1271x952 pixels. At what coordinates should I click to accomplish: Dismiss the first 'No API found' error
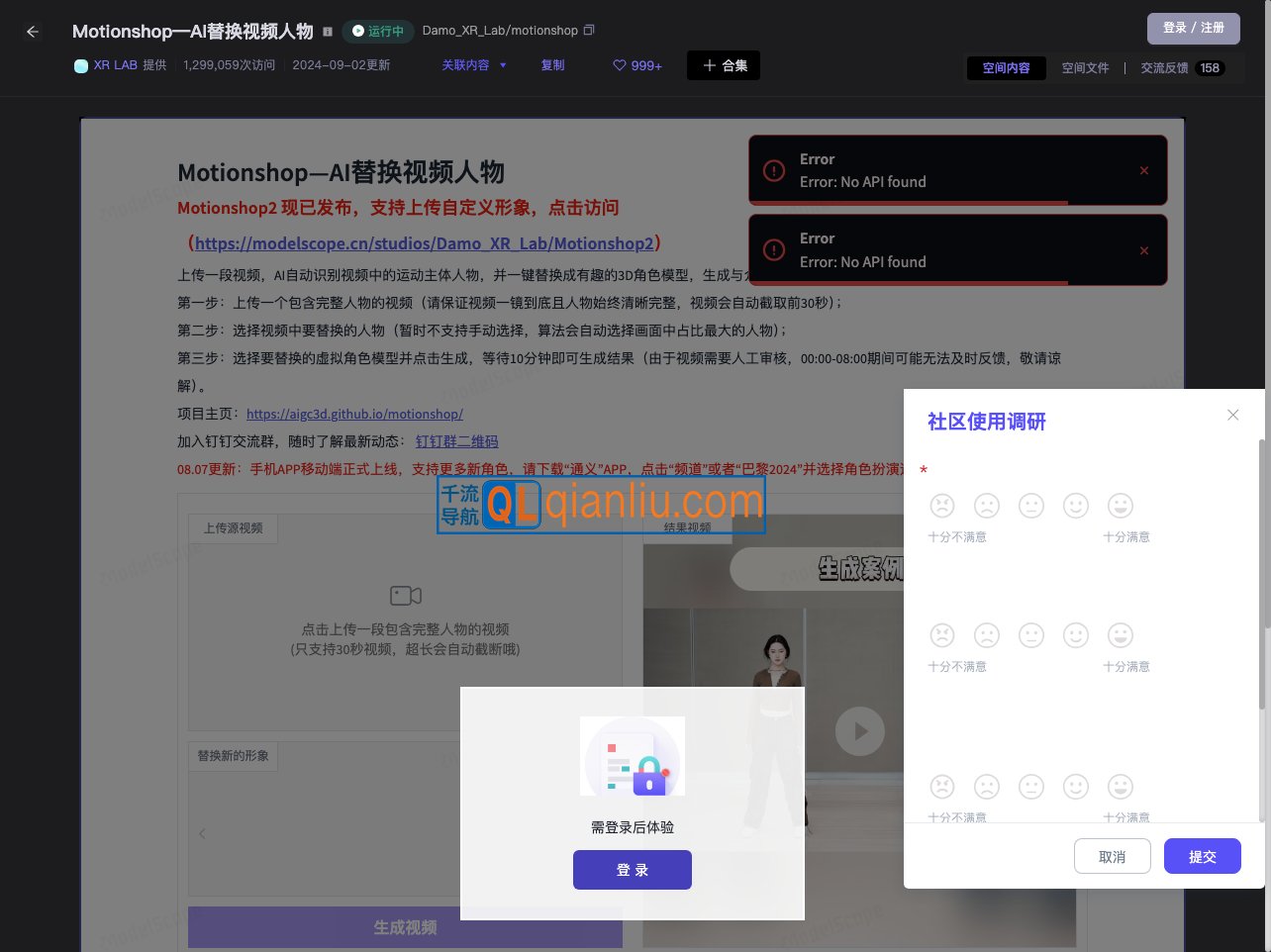1143,170
